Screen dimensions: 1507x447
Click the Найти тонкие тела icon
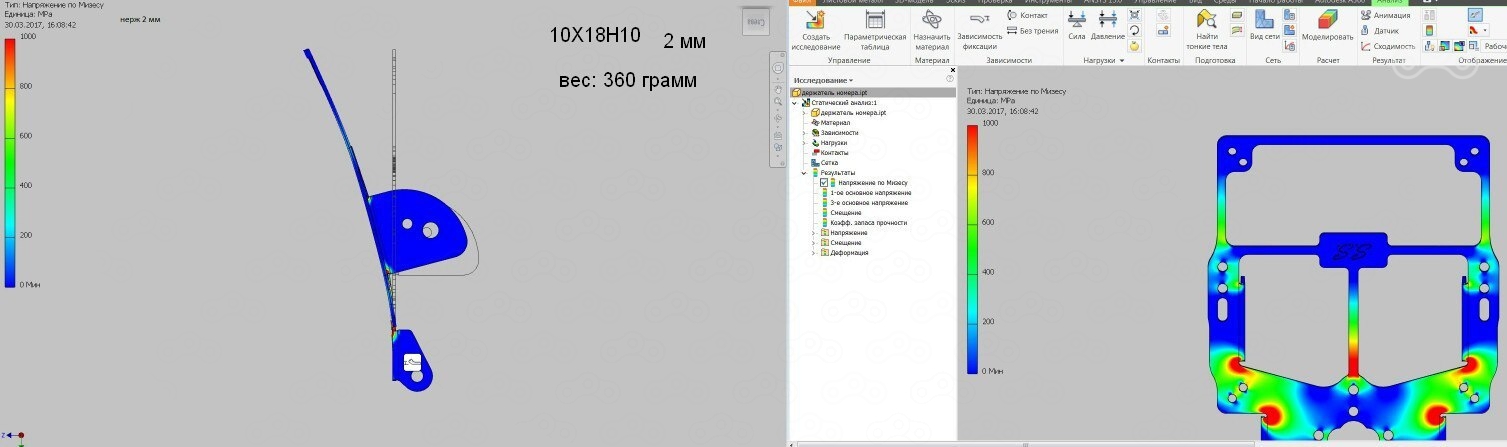(x=1207, y=21)
